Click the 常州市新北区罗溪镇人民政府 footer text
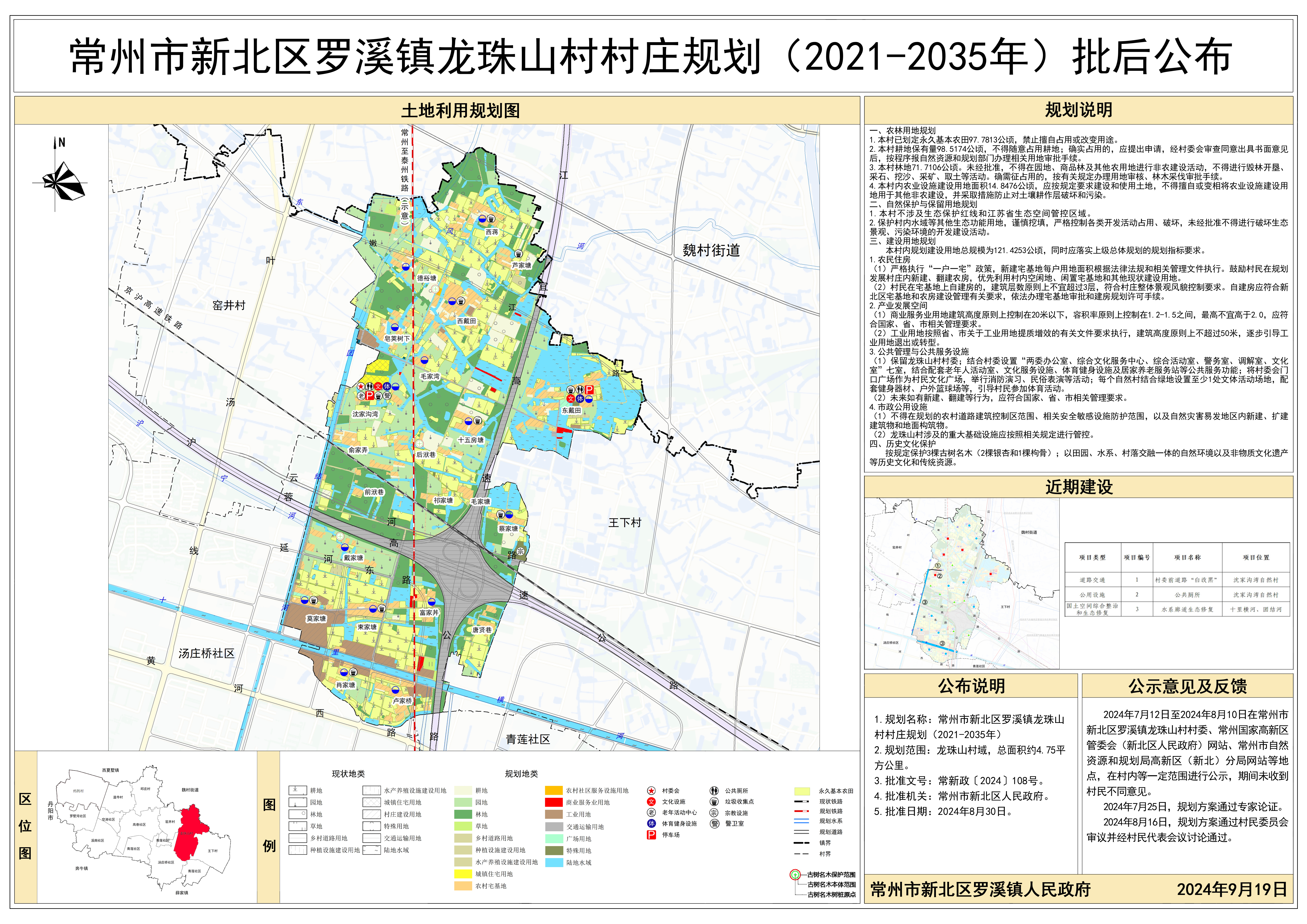 [x=980, y=889]
